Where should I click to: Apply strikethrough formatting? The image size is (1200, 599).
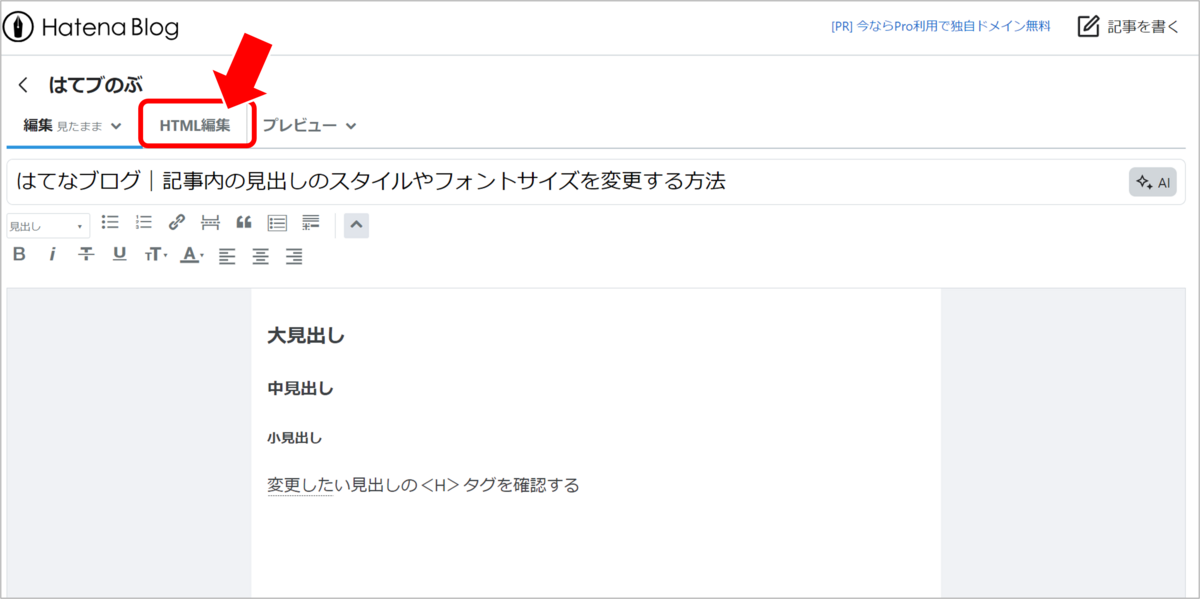click(86, 256)
